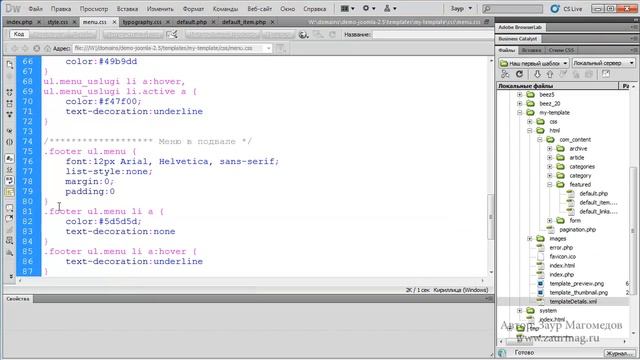Click the Collapse Full Tag icon
Viewport: 640px width, 360px height.
click(9, 93)
